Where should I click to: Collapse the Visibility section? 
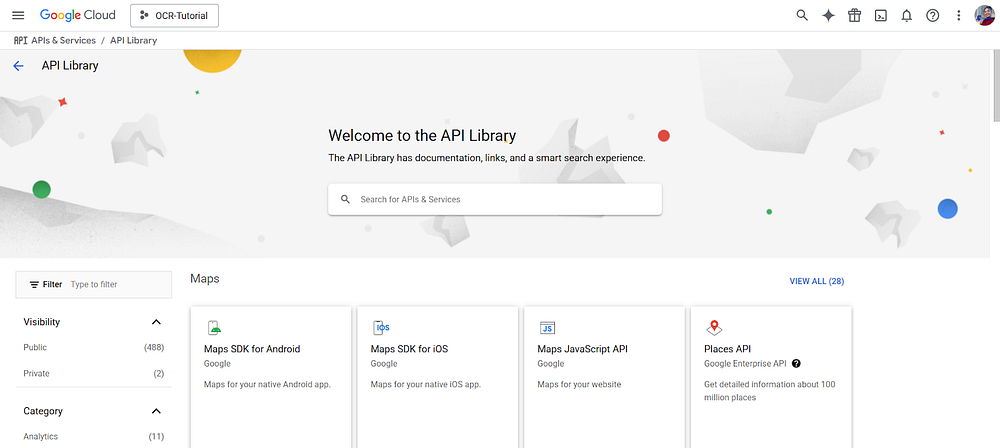tap(156, 322)
